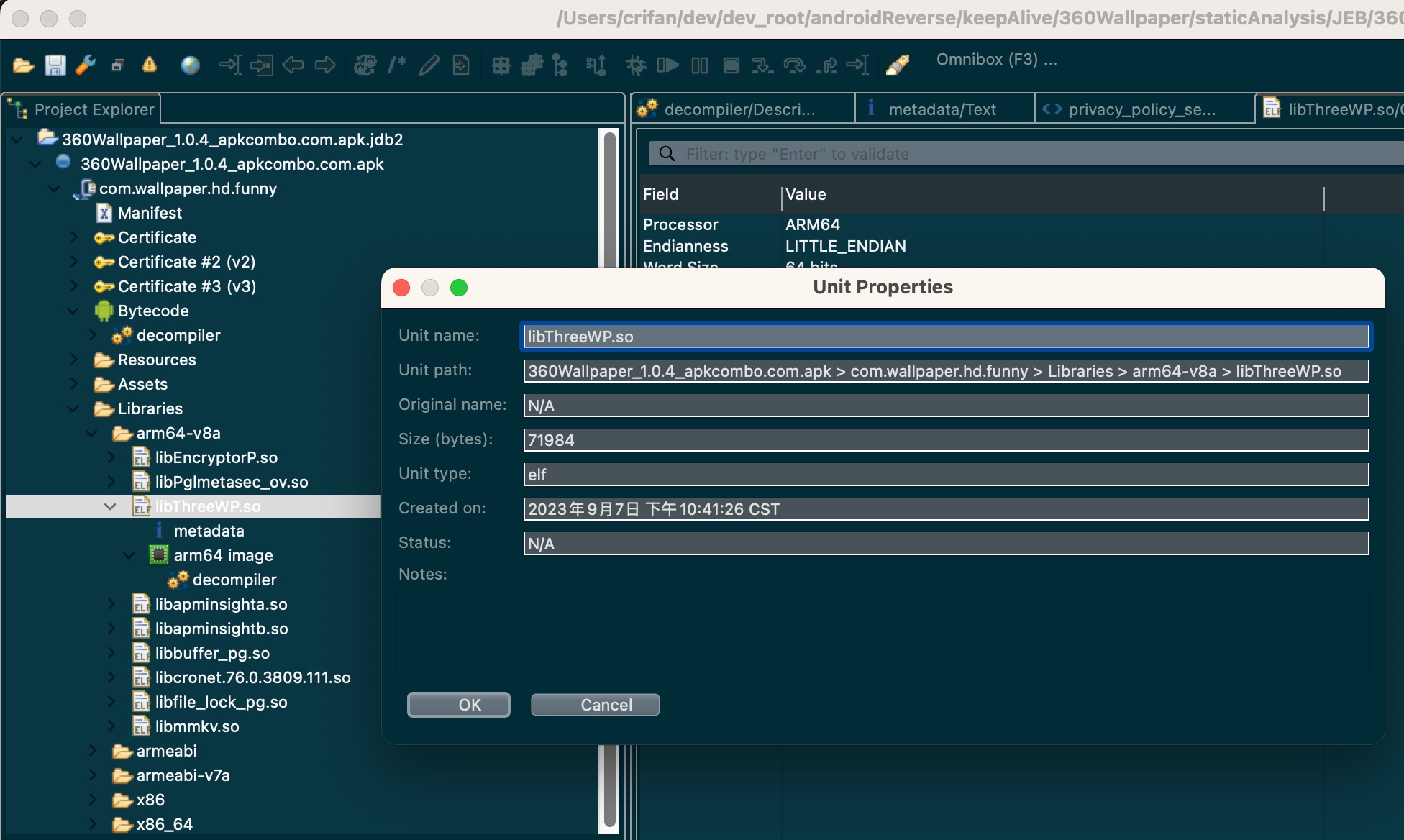The height and width of the screenshot is (840, 1404).
Task: Open the Omnibox (F3) search
Action: pyautogui.click(x=997, y=60)
